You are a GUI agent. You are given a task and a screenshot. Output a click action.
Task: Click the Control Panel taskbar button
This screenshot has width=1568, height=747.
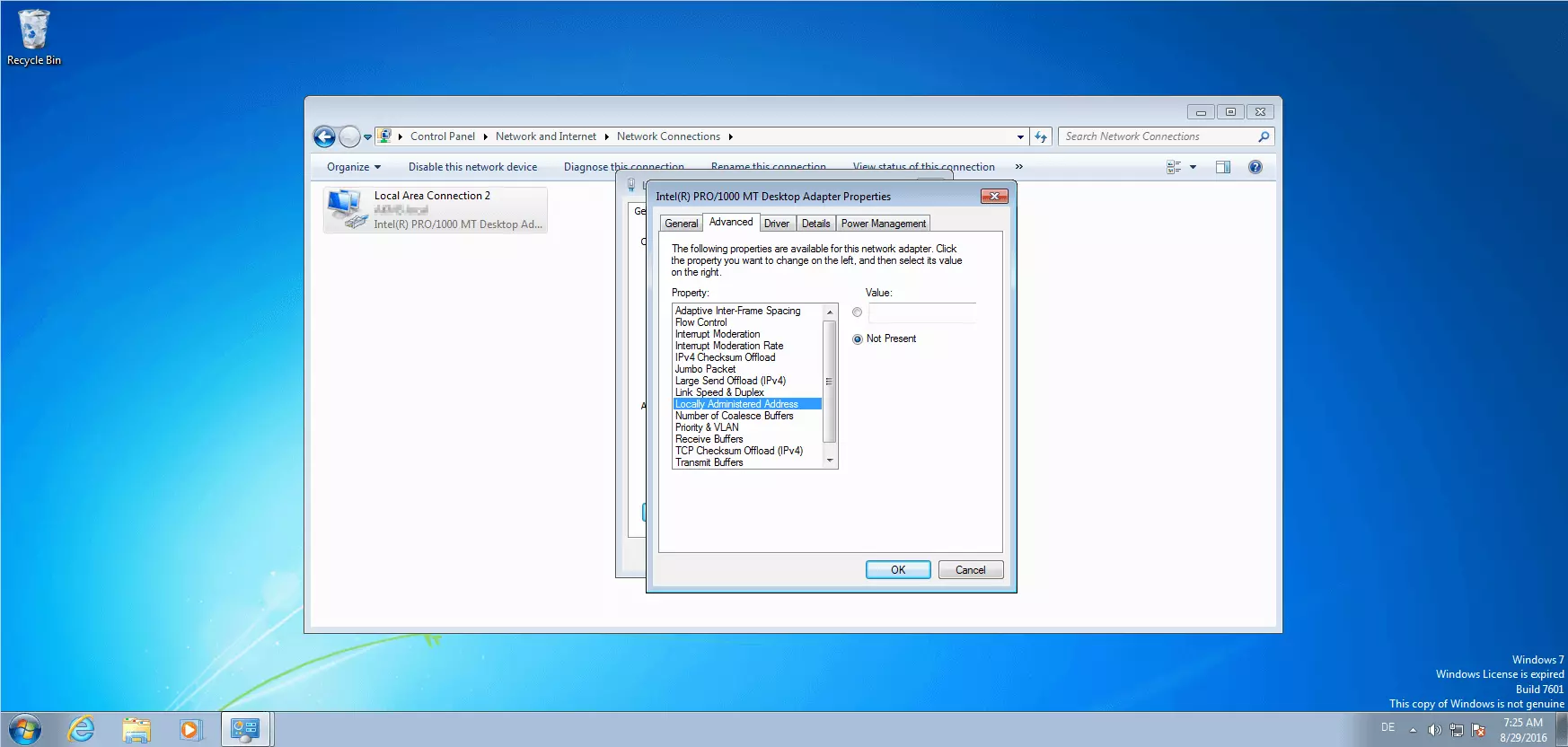[245, 729]
